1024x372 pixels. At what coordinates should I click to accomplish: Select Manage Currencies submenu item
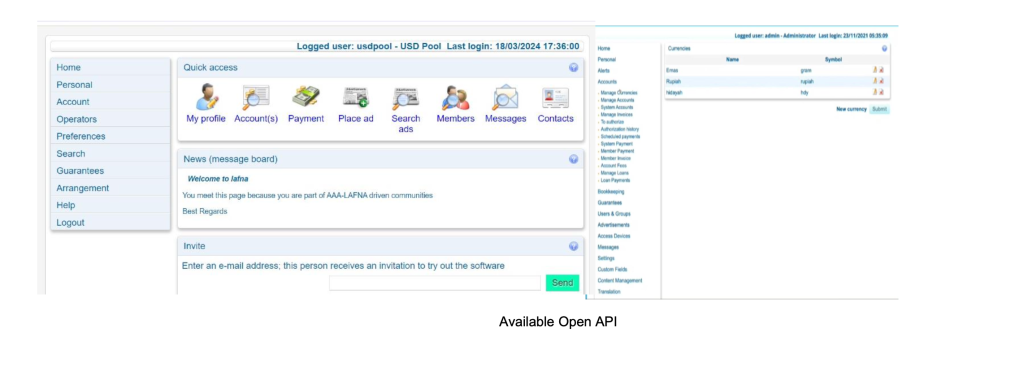[x=618, y=93]
